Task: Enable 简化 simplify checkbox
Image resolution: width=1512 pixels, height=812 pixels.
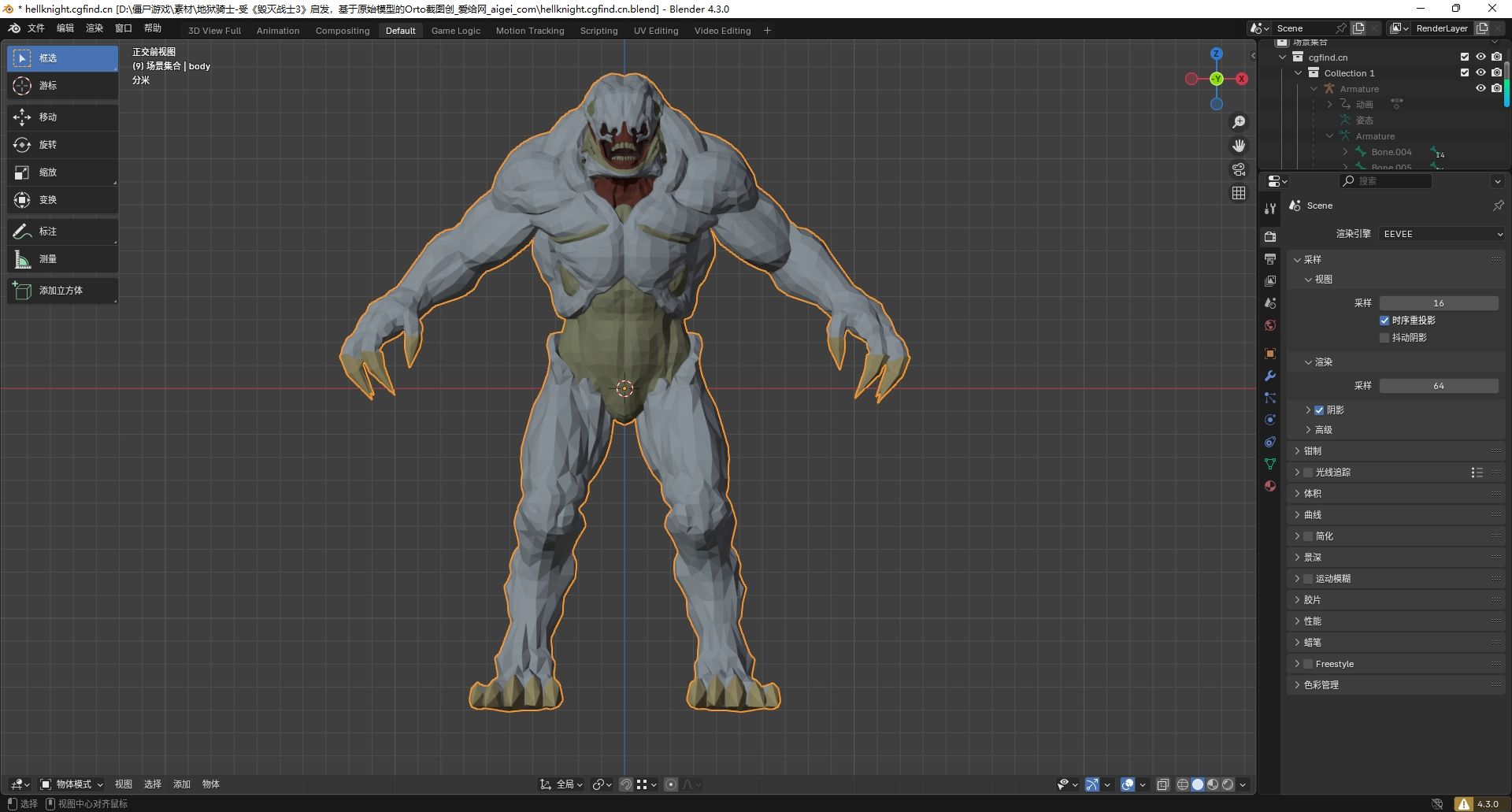Action: pyautogui.click(x=1308, y=536)
